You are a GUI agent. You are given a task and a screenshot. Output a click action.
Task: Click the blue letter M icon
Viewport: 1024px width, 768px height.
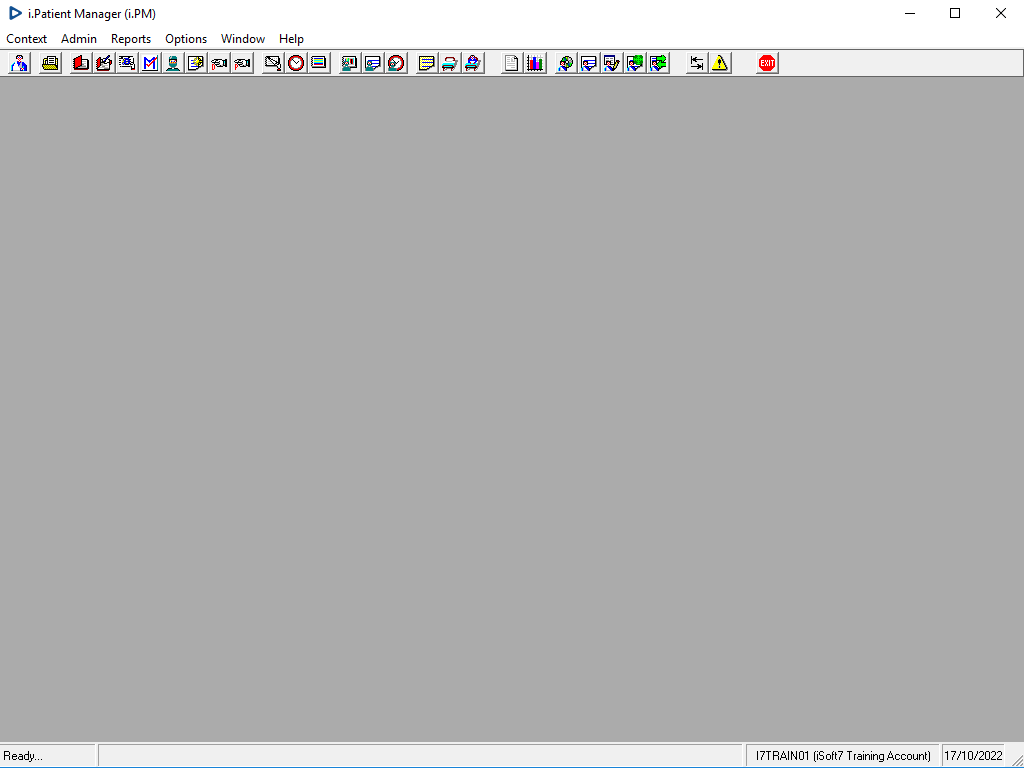click(150, 63)
